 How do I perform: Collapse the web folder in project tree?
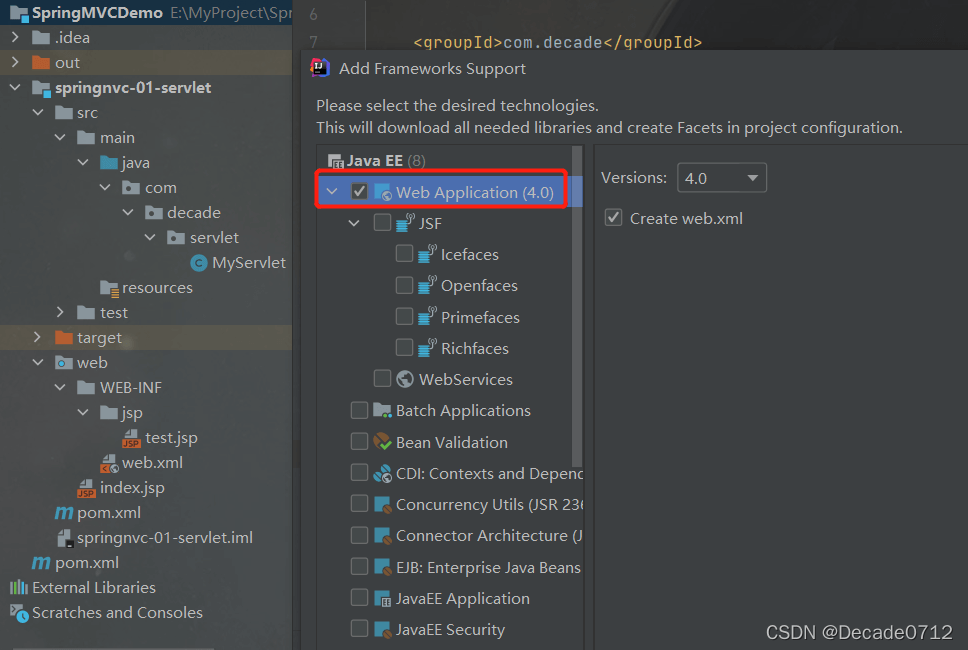[x=38, y=362]
